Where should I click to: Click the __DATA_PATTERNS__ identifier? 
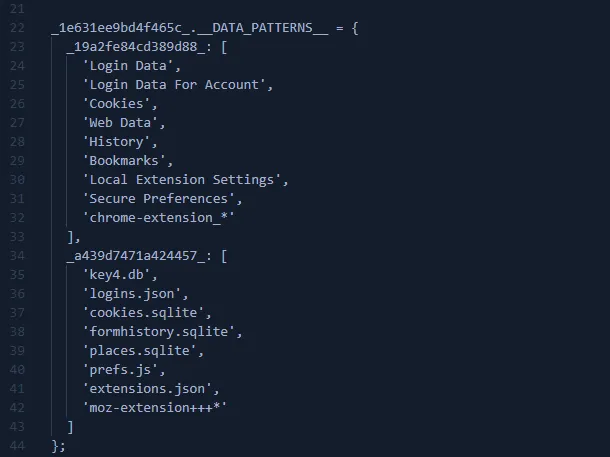pyautogui.click(x=258, y=28)
